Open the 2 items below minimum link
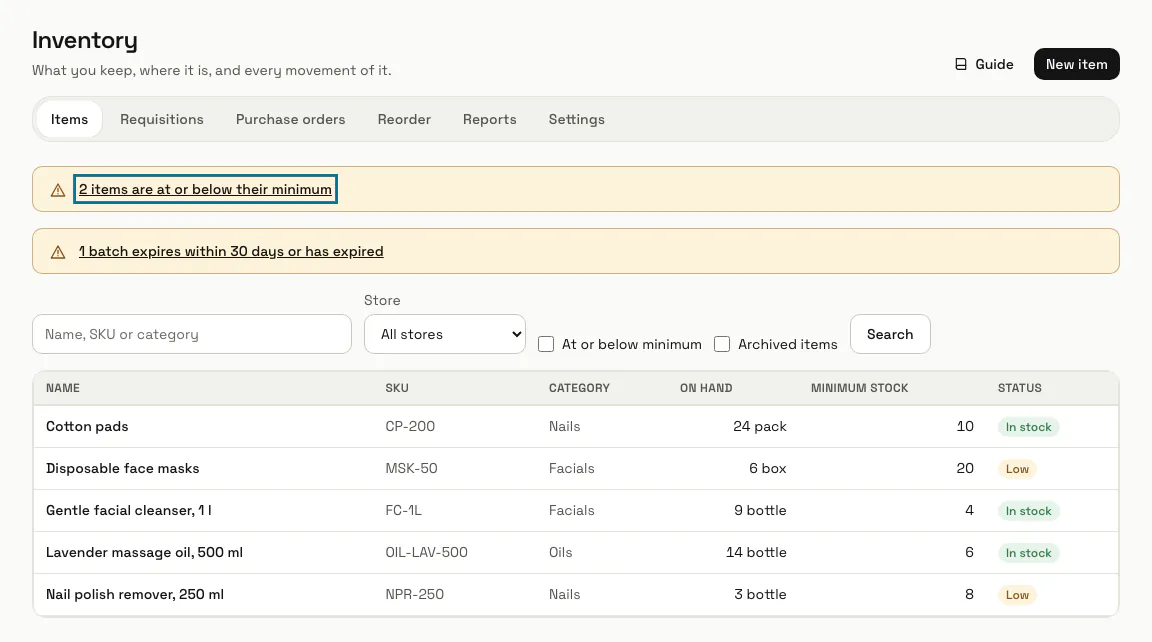Viewport: 1152px width, 642px height. tap(205, 189)
